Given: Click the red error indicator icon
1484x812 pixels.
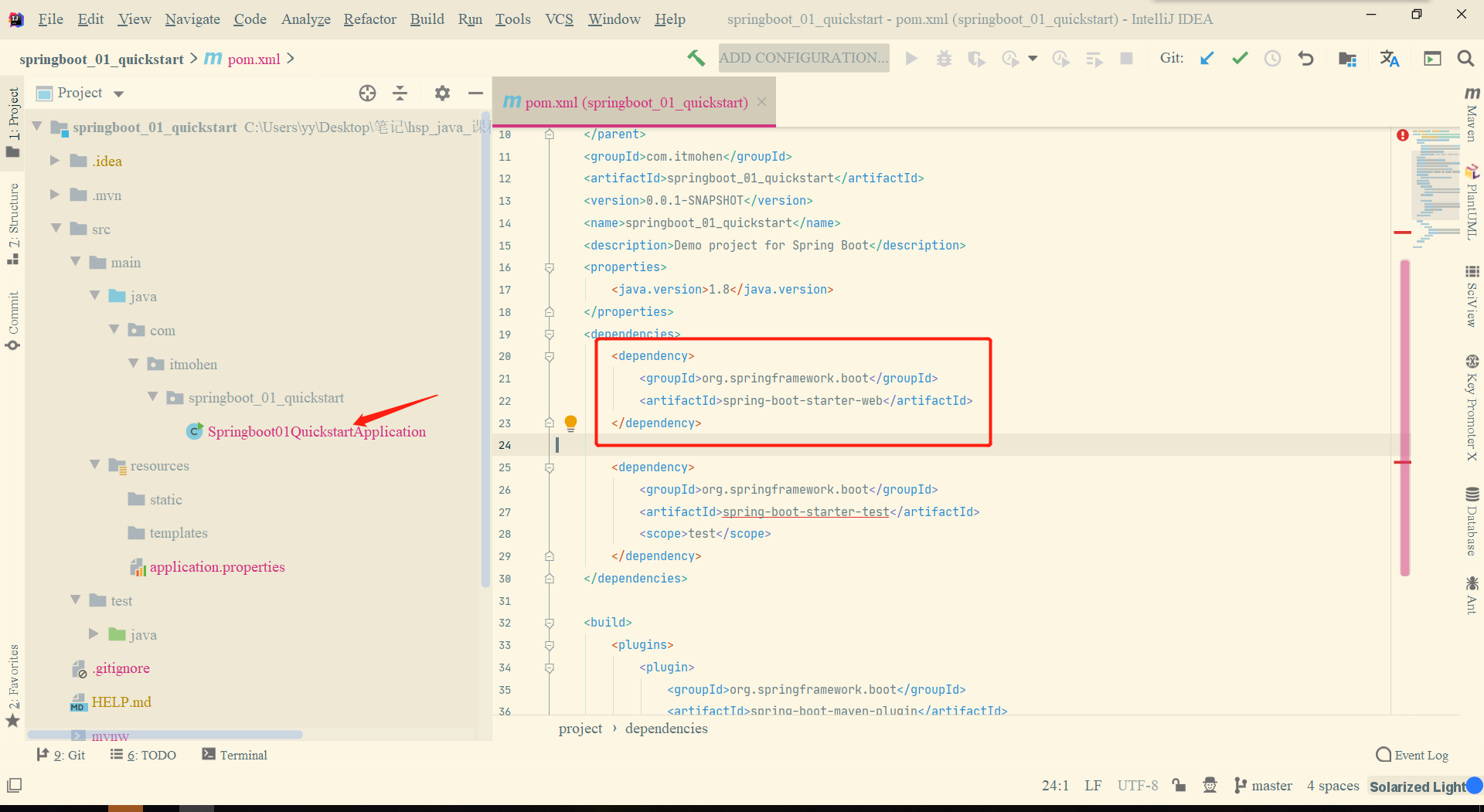Looking at the screenshot, I should click(x=1402, y=135).
